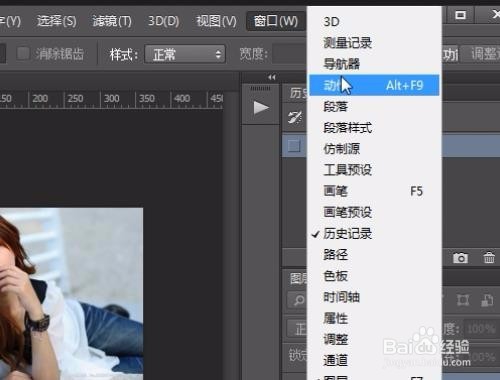Delete current state with trash icon
The image size is (500, 380).
click(489, 258)
